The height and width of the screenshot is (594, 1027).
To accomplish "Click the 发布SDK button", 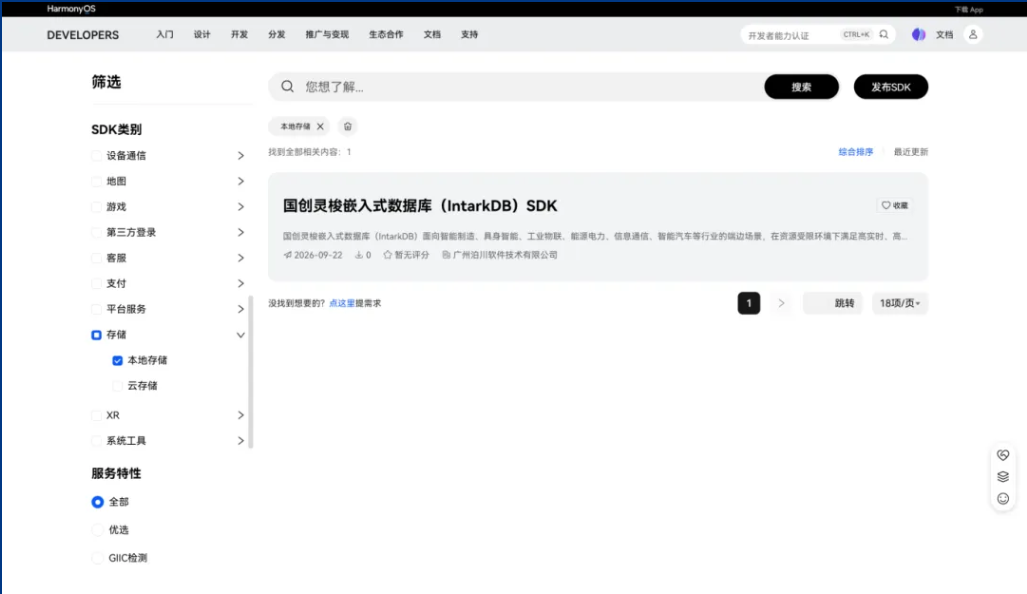I will point(891,86).
